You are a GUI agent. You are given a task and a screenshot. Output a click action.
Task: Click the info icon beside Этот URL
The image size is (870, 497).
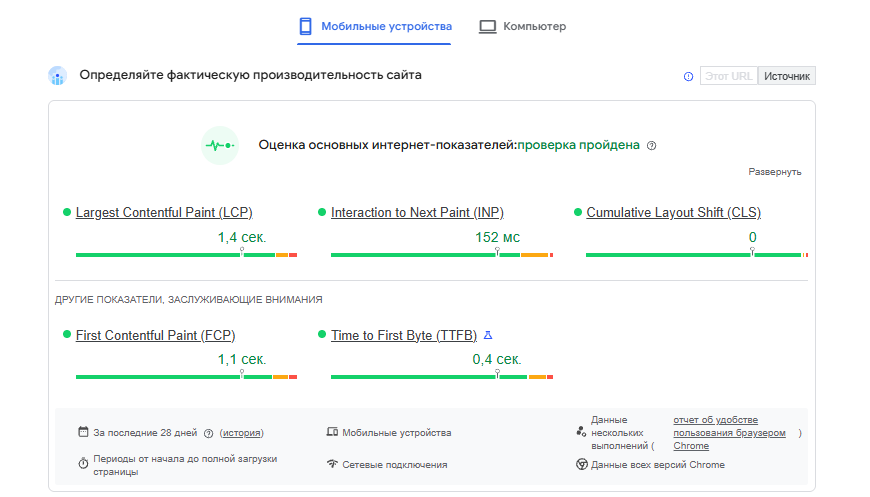click(x=688, y=77)
